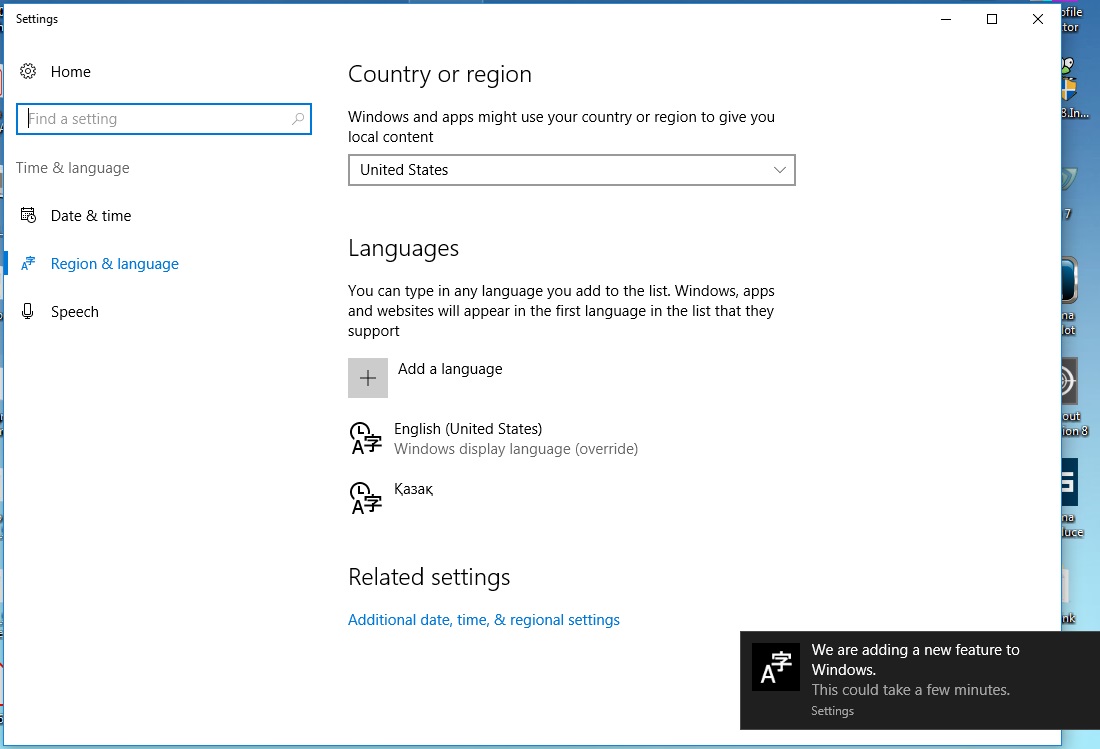Image resolution: width=1100 pixels, height=749 pixels.
Task: Click the Date & time calendar icon
Action: (x=28, y=215)
